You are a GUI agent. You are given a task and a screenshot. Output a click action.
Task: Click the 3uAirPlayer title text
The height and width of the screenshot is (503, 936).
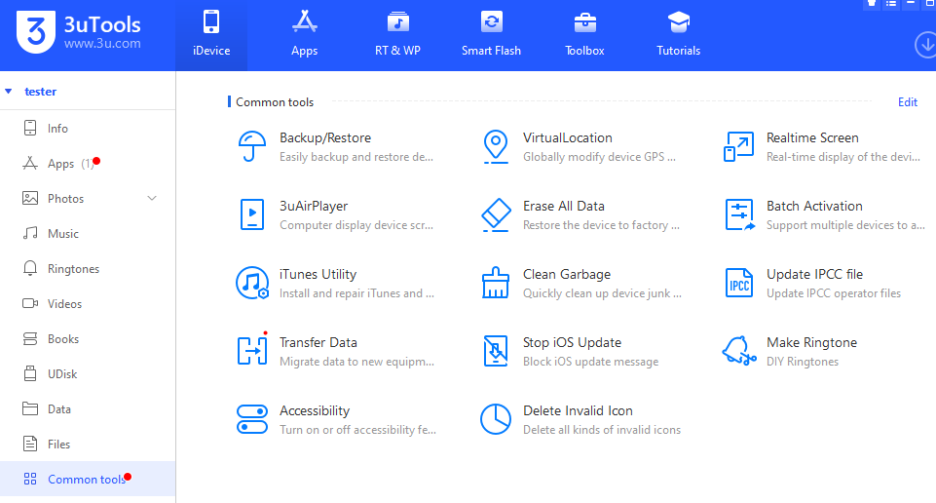click(x=313, y=206)
